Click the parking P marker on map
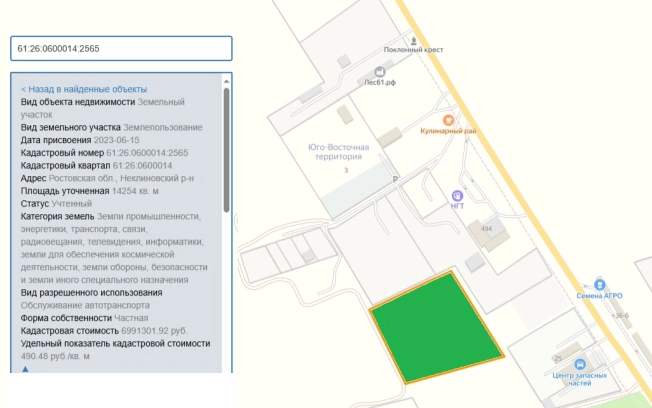The image size is (652, 408). point(395,180)
